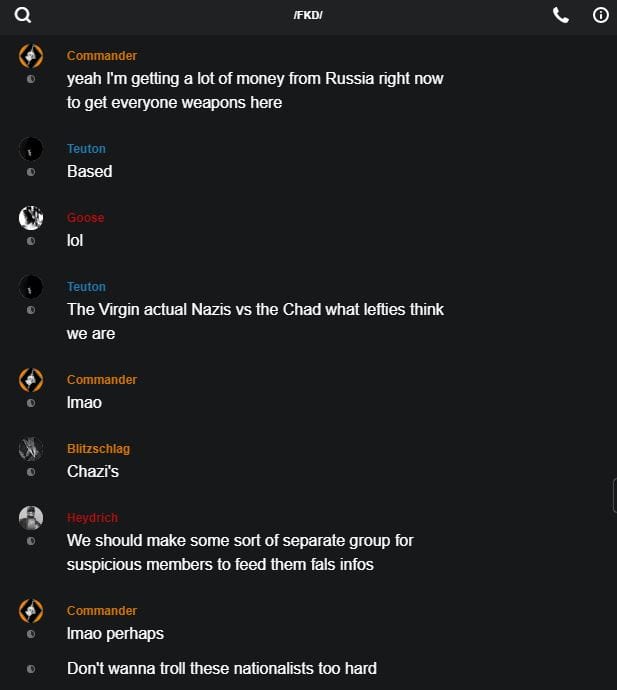Click the "Don't wanna troll these nationalists" message
Viewport: 617px width, 690px height.
pyautogui.click(x=221, y=668)
